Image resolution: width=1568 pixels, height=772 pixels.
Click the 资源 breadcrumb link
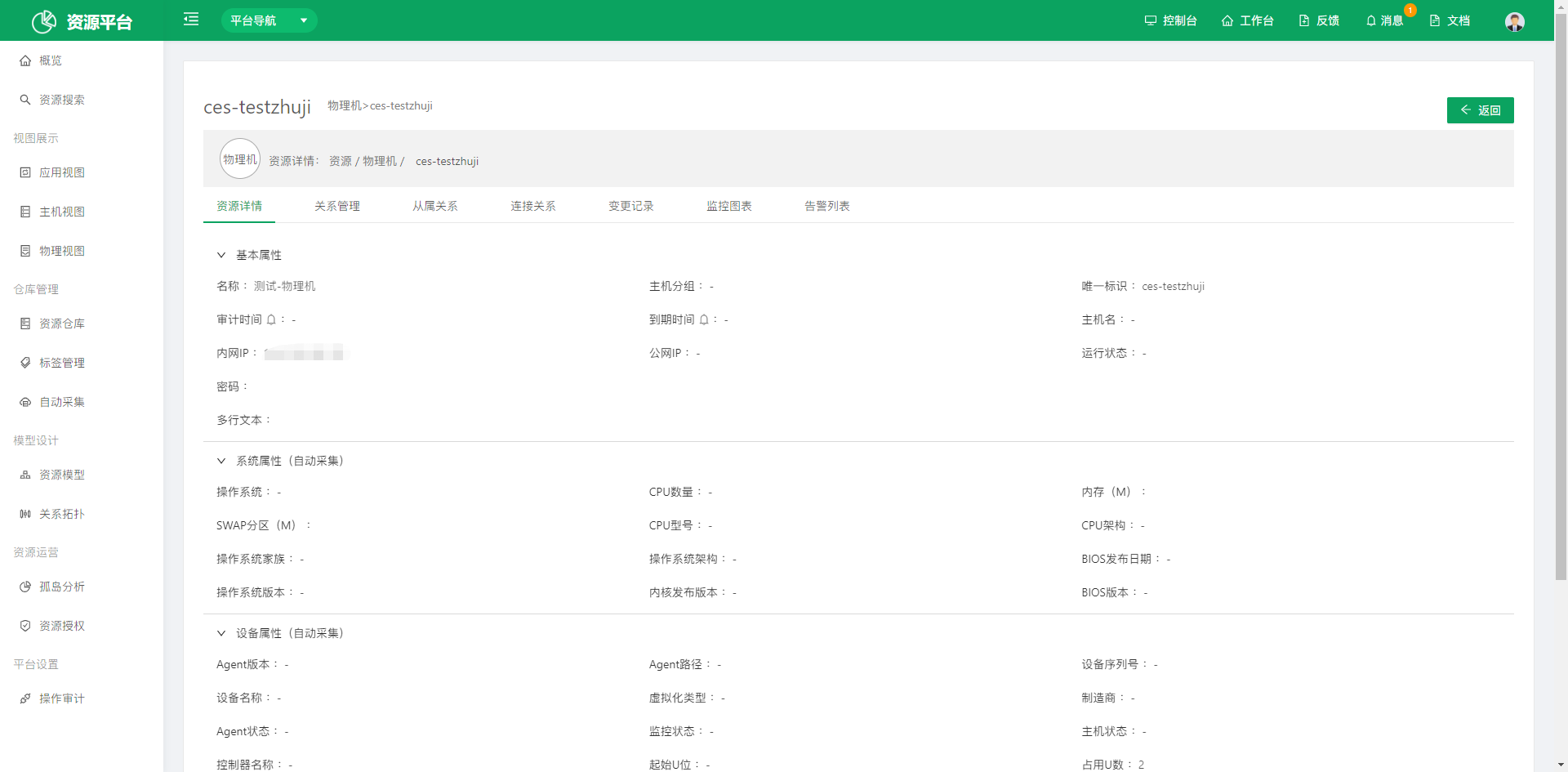pyautogui.click(x=341, y=161)
